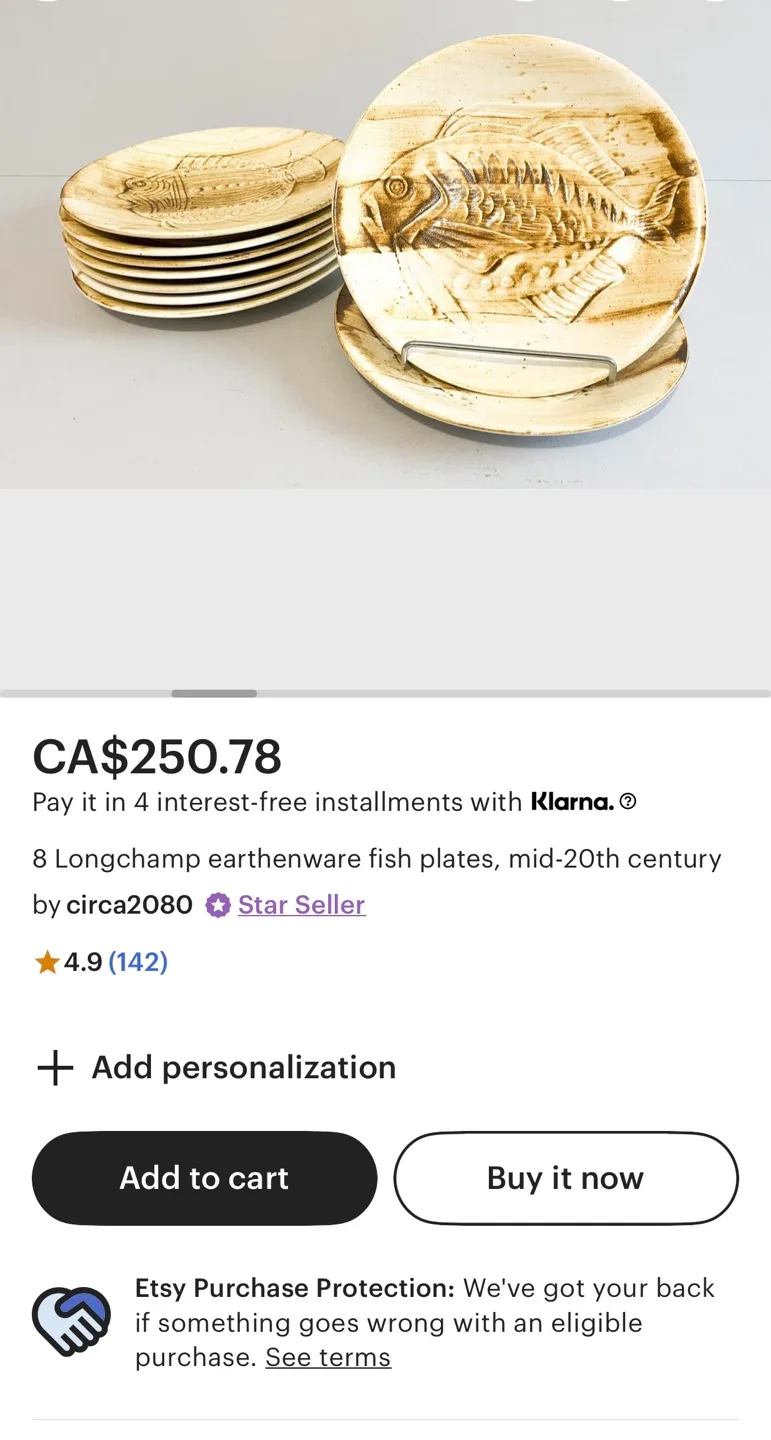Image resolution: width=771 pixels, height=1440 pixels.
Task: Click the purple Star Seller badge icon
Action: [x=217, y=905]
